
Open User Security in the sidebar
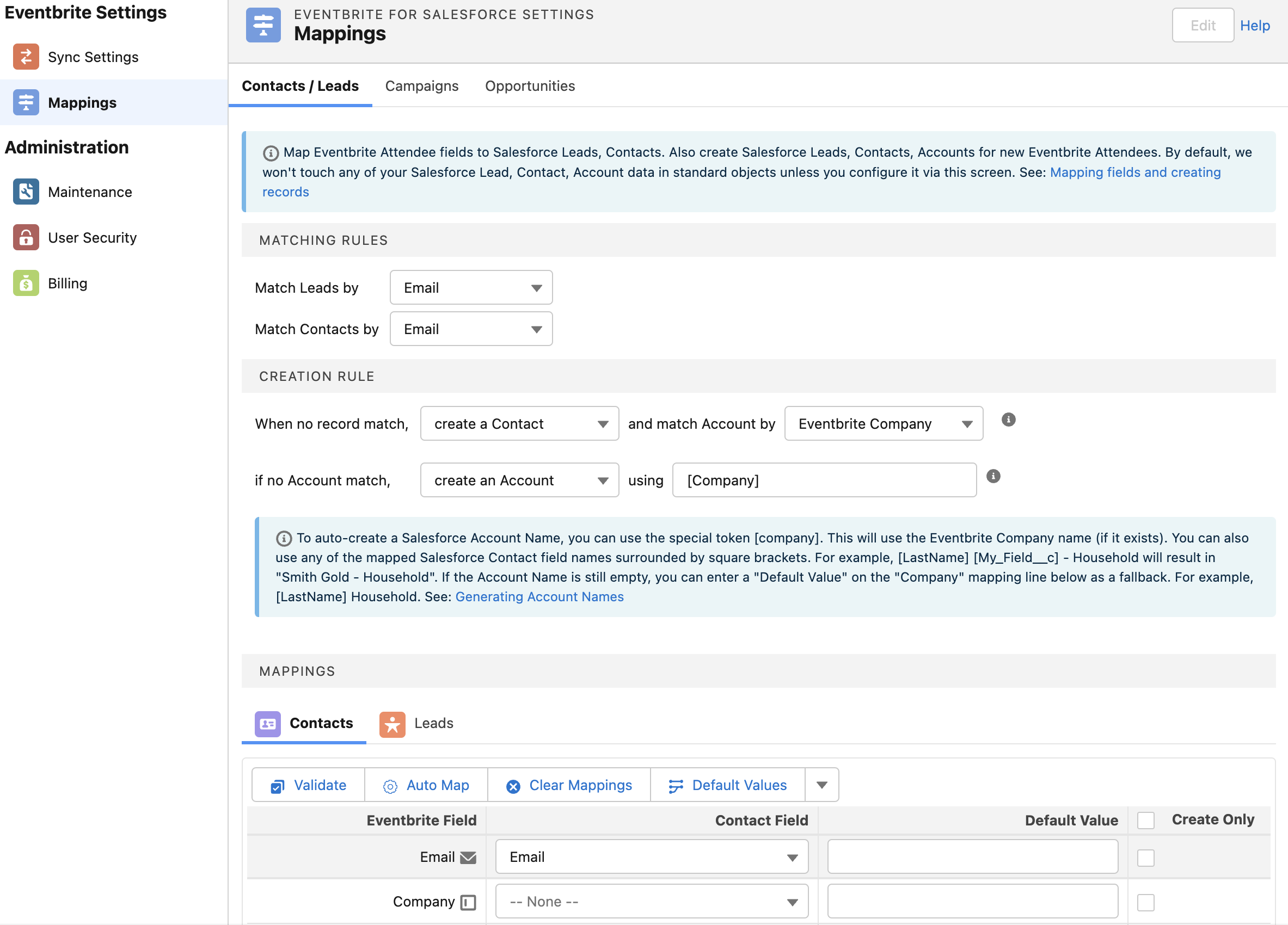coord(114,237)
